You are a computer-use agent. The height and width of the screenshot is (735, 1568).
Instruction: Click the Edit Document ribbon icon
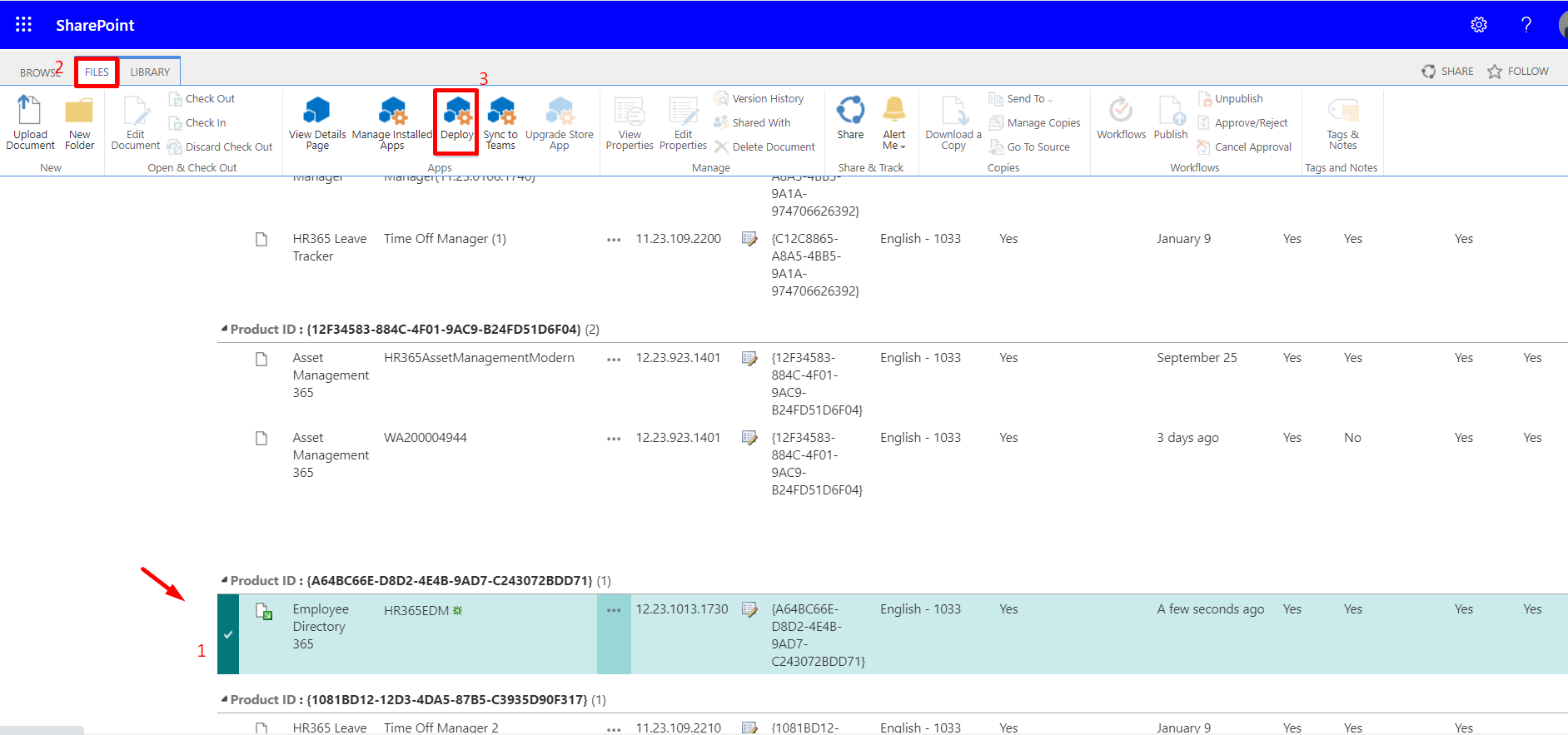click(x=135, y=122)
